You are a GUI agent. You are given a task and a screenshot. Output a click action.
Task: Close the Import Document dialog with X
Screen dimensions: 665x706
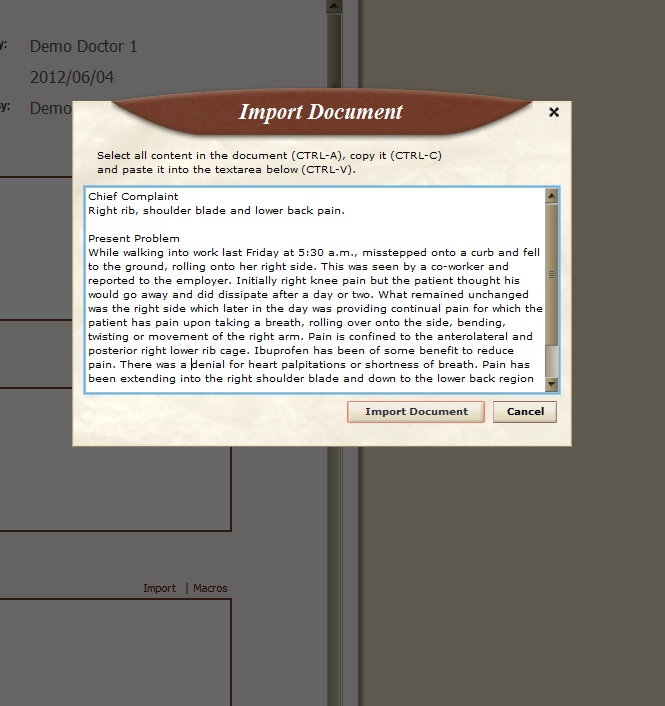click(554, 112)
